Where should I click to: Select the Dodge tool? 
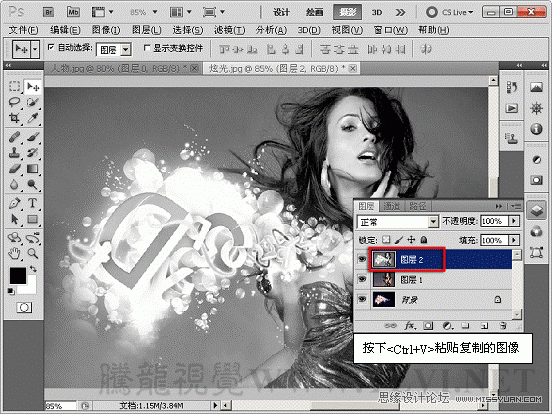(x=33, y=184)
